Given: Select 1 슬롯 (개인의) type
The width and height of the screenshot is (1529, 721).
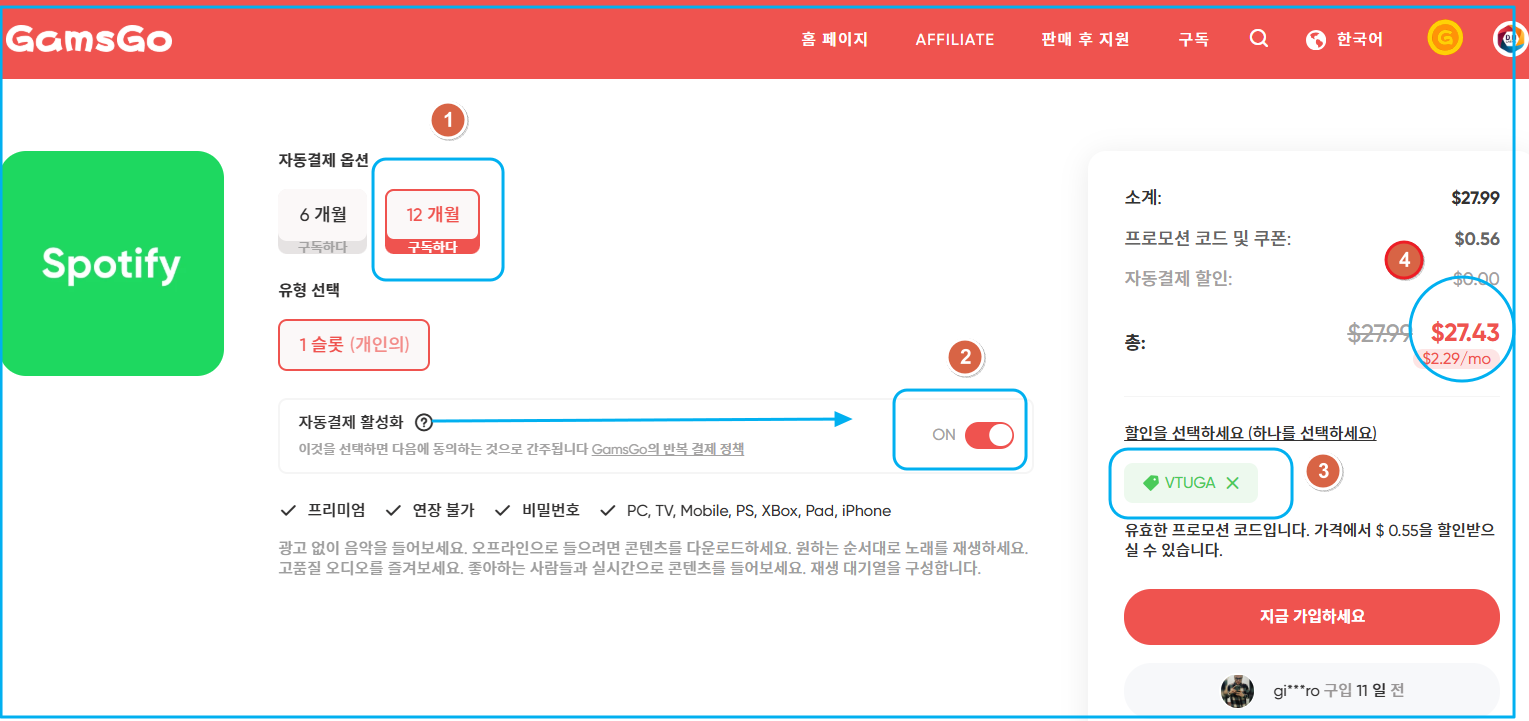Looking at the screenshot, I should [x=354, y=345].
